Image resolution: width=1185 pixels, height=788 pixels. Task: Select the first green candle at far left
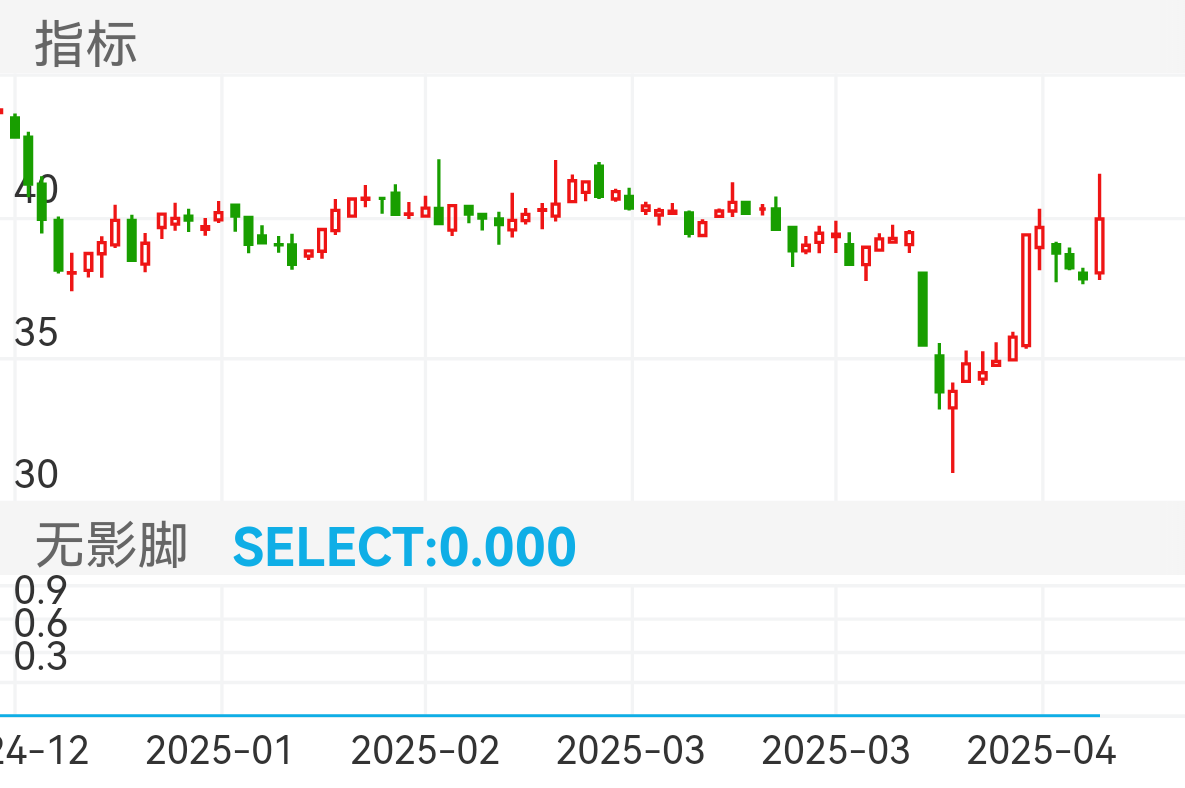(15, 127)
